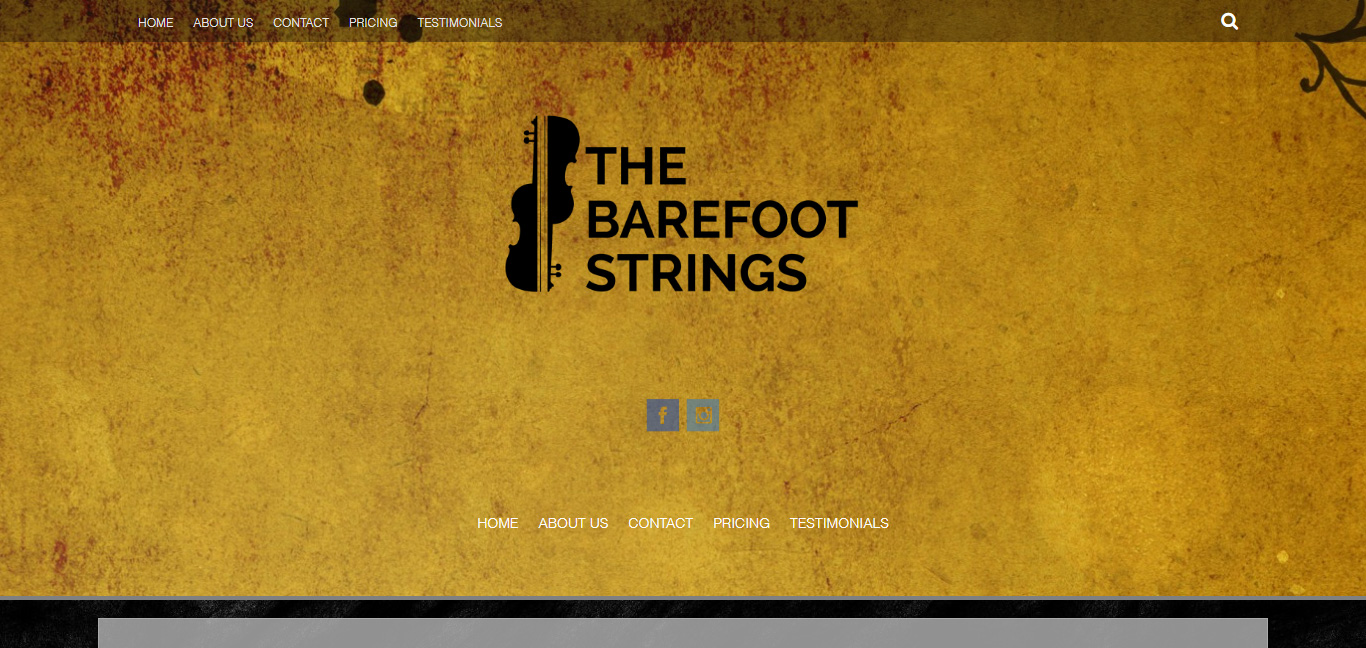
Task: Open PRICING in the top bar
Action: point(373,22)
